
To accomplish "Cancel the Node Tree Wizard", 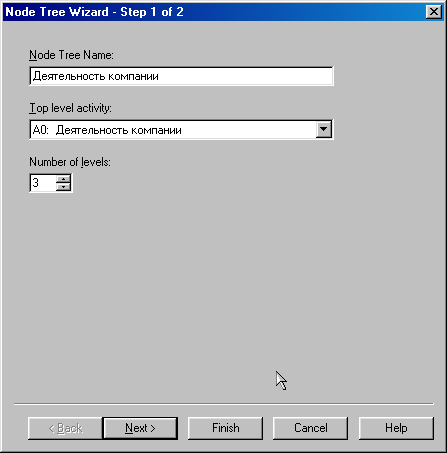I will pyautogui.click(x=310, y=428).
